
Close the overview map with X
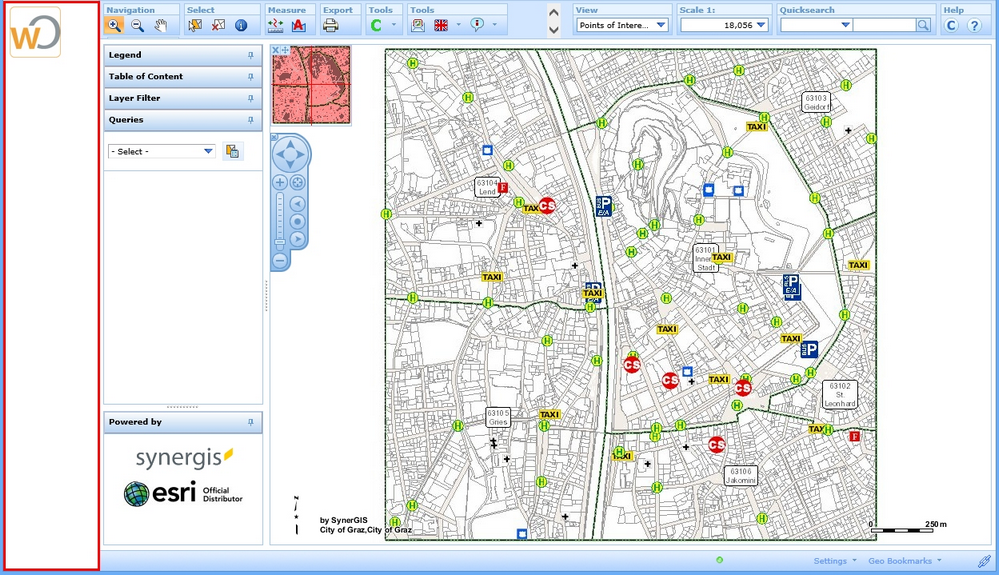coord(276,50)
